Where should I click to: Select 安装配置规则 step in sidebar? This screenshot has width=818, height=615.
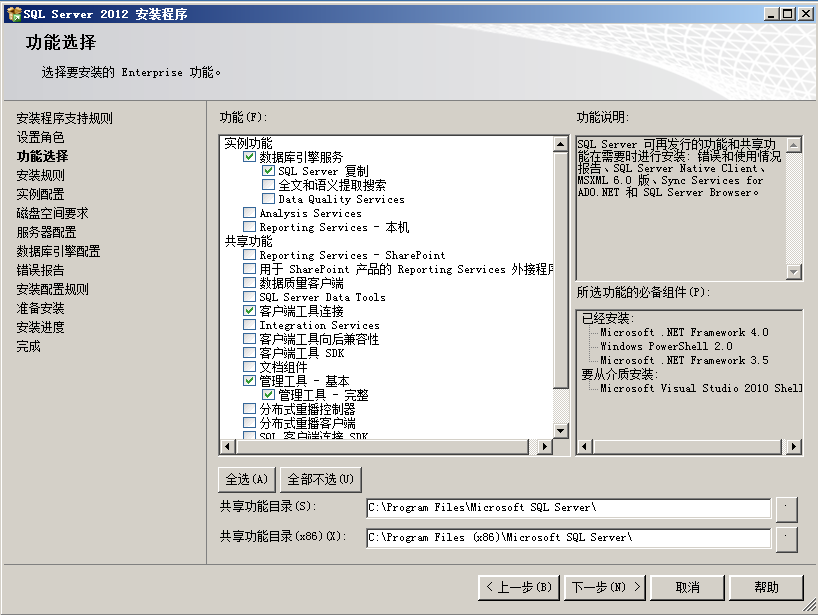[52, 289]
